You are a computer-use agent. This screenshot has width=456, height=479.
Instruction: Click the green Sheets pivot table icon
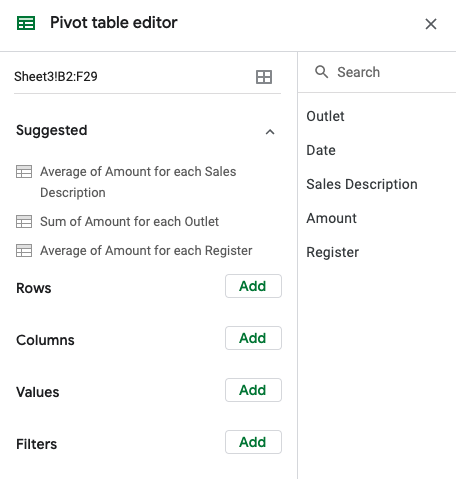click(26, 23)
